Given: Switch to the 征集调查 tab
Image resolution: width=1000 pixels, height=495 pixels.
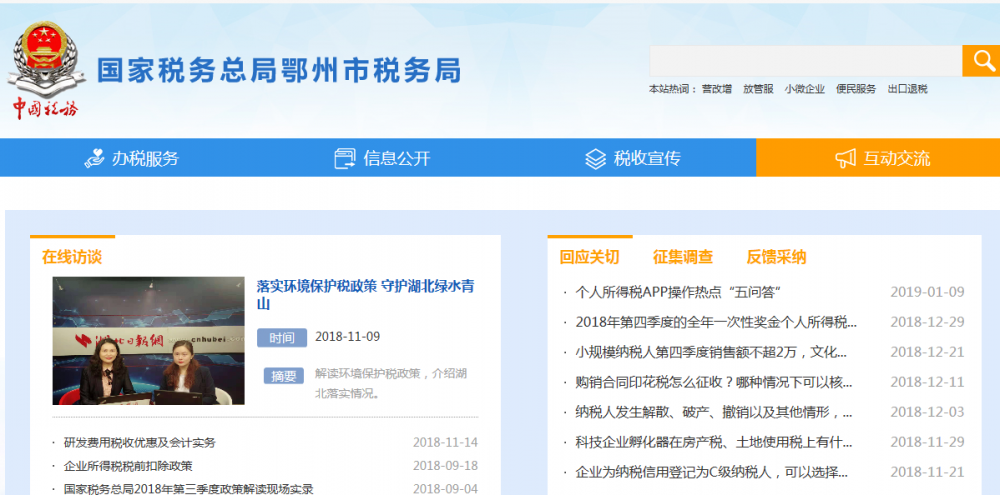Looking at the screenshot, I should pyautogui.click(x=683, y=257).
